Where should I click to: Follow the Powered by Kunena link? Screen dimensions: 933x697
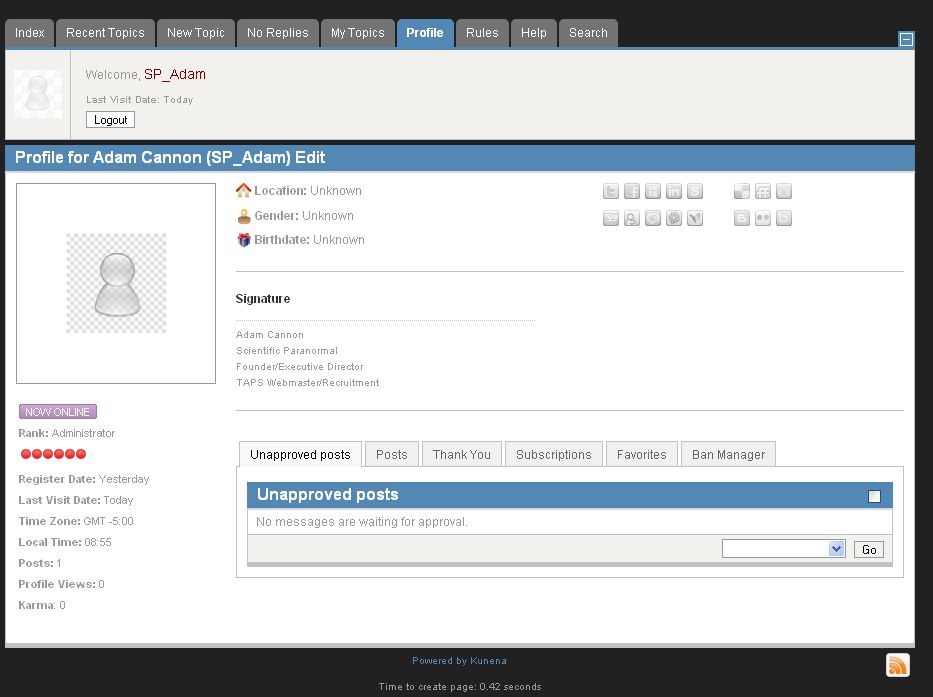click(459, 661)
